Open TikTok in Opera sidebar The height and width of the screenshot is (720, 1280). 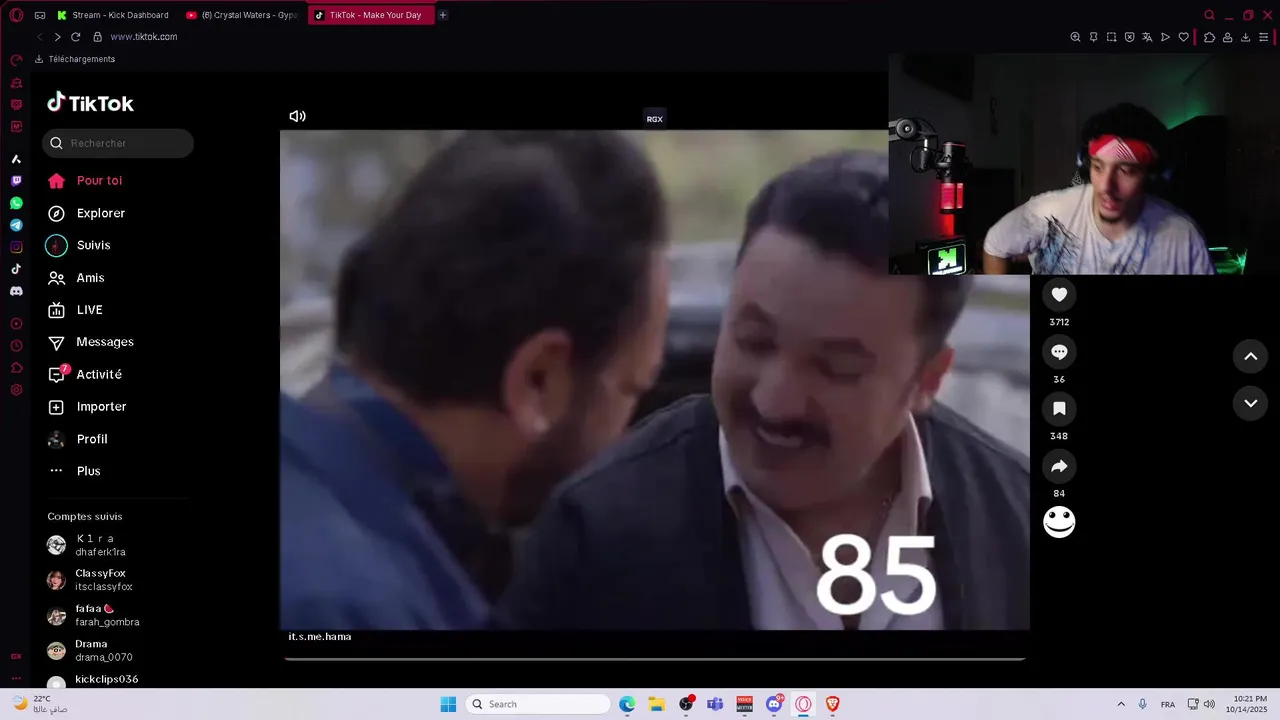coord(16,269)
